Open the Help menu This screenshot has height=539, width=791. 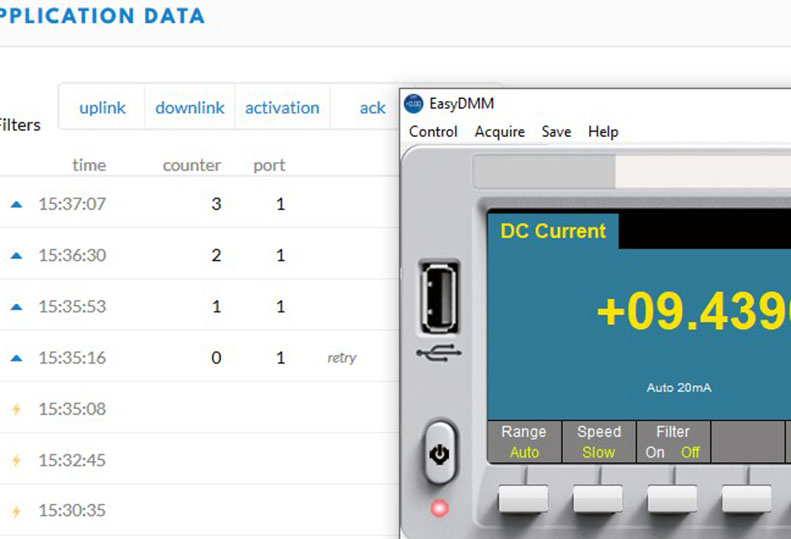click(x=603, y=132)
